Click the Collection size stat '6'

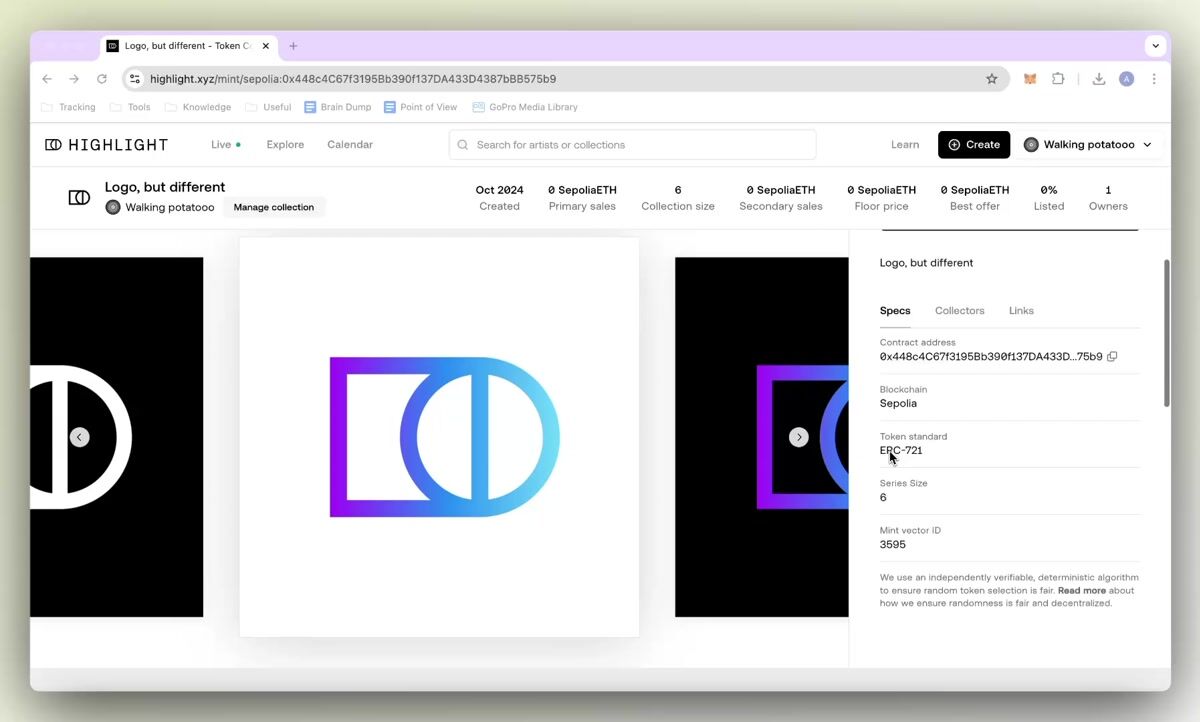click(678, 198)
